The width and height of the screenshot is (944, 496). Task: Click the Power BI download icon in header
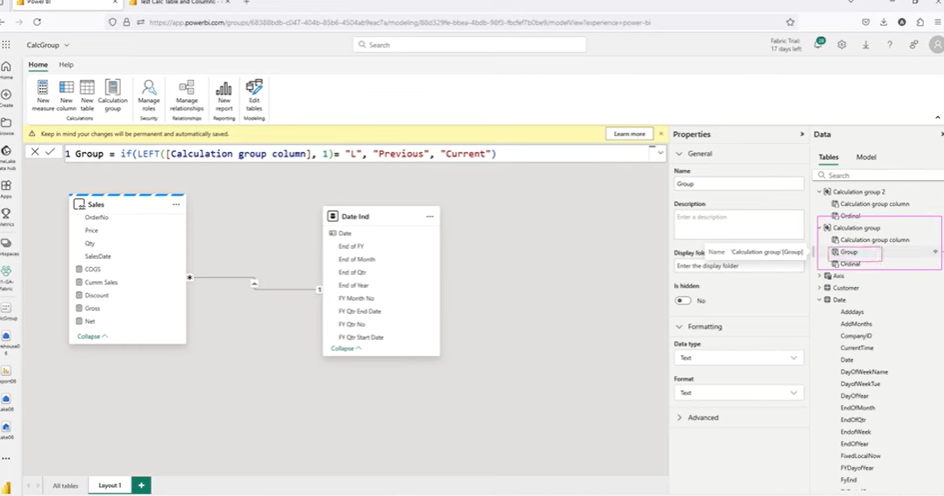(866, 45)
